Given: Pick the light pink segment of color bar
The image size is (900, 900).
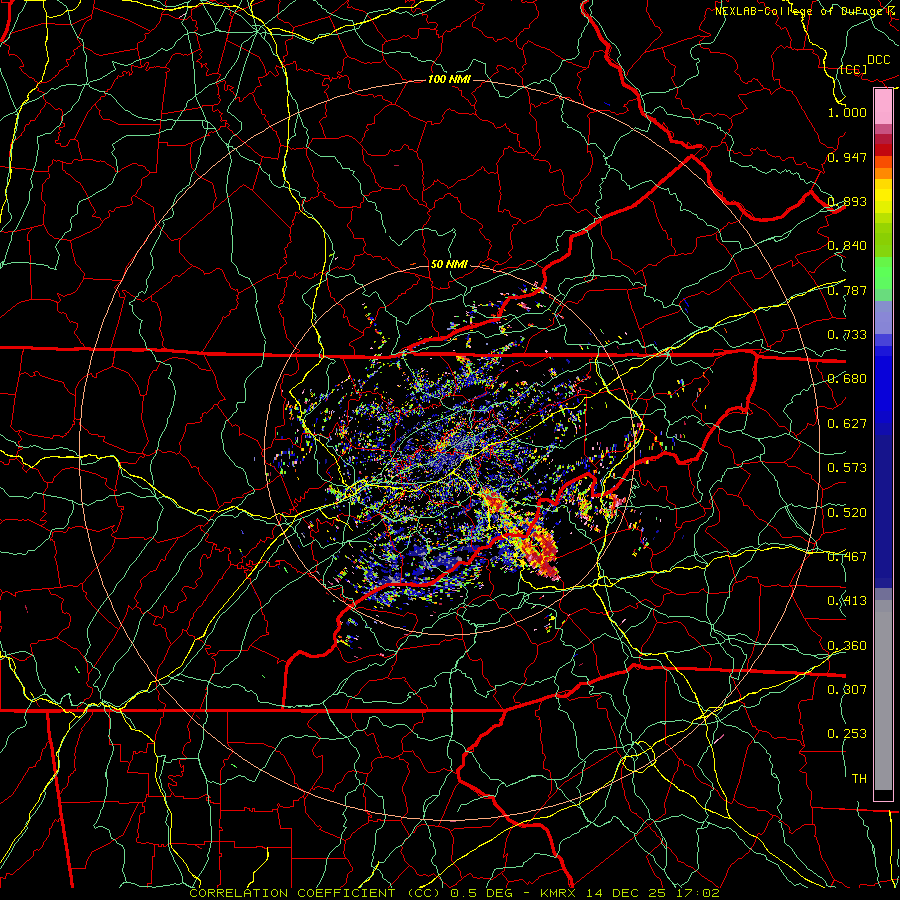Looking at the screenshot, I should (x=883, y=107).
